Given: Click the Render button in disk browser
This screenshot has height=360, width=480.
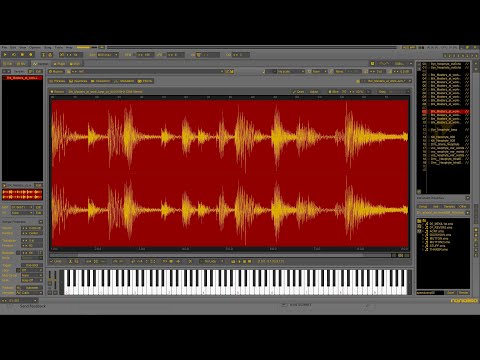Looking at the screenshot, I should 463,293.
